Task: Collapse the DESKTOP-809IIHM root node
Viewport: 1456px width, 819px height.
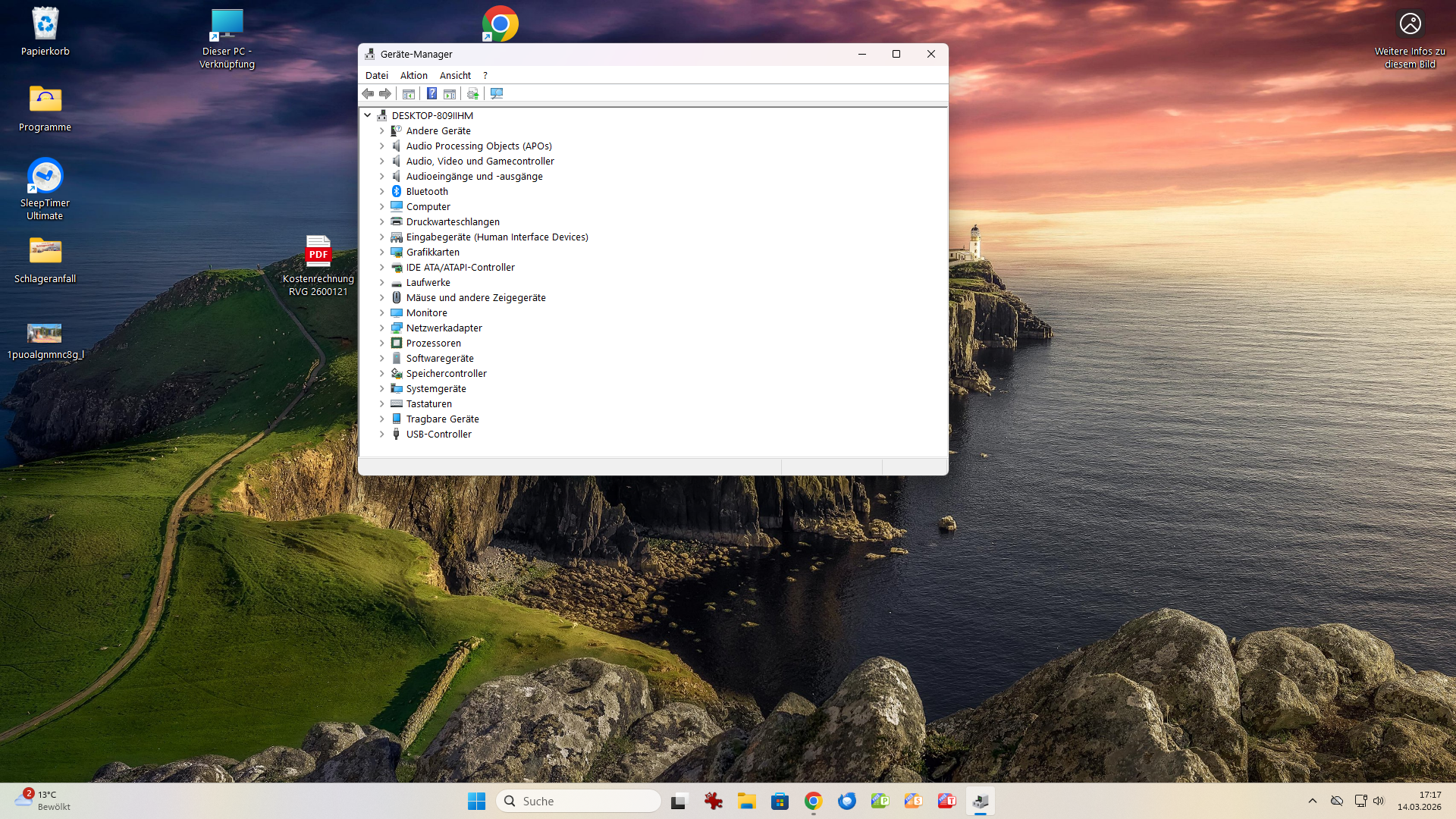Action: click(x=368, y=115)
